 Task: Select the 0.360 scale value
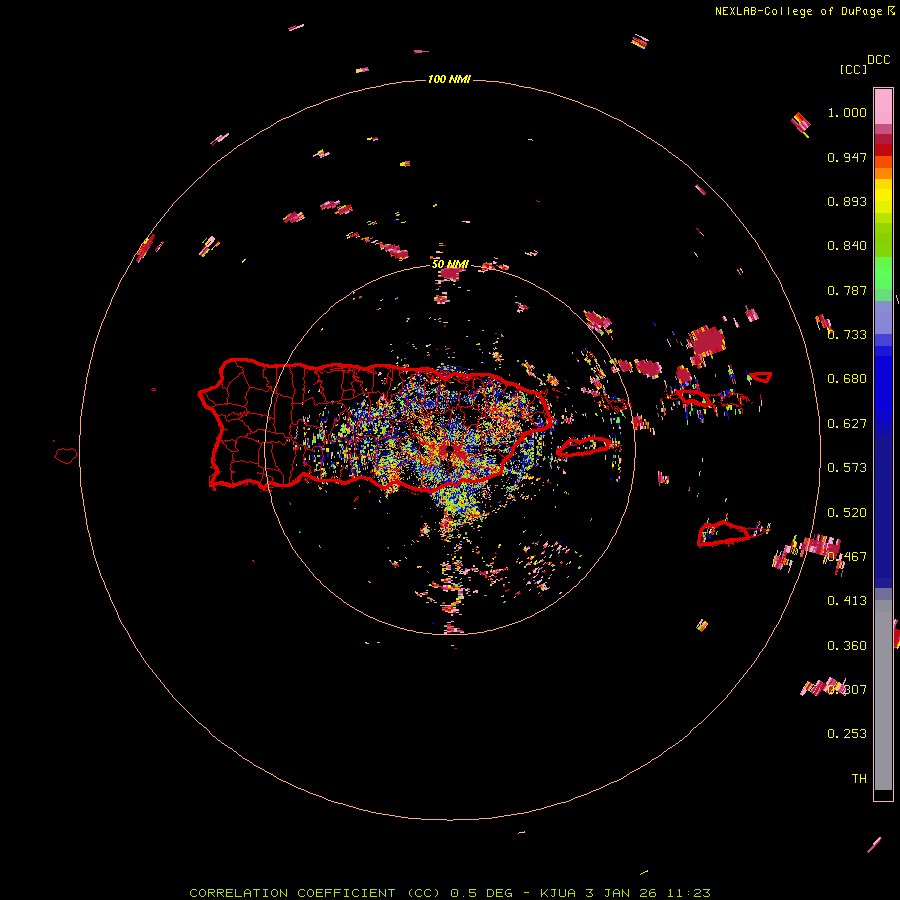coord(847,646)
